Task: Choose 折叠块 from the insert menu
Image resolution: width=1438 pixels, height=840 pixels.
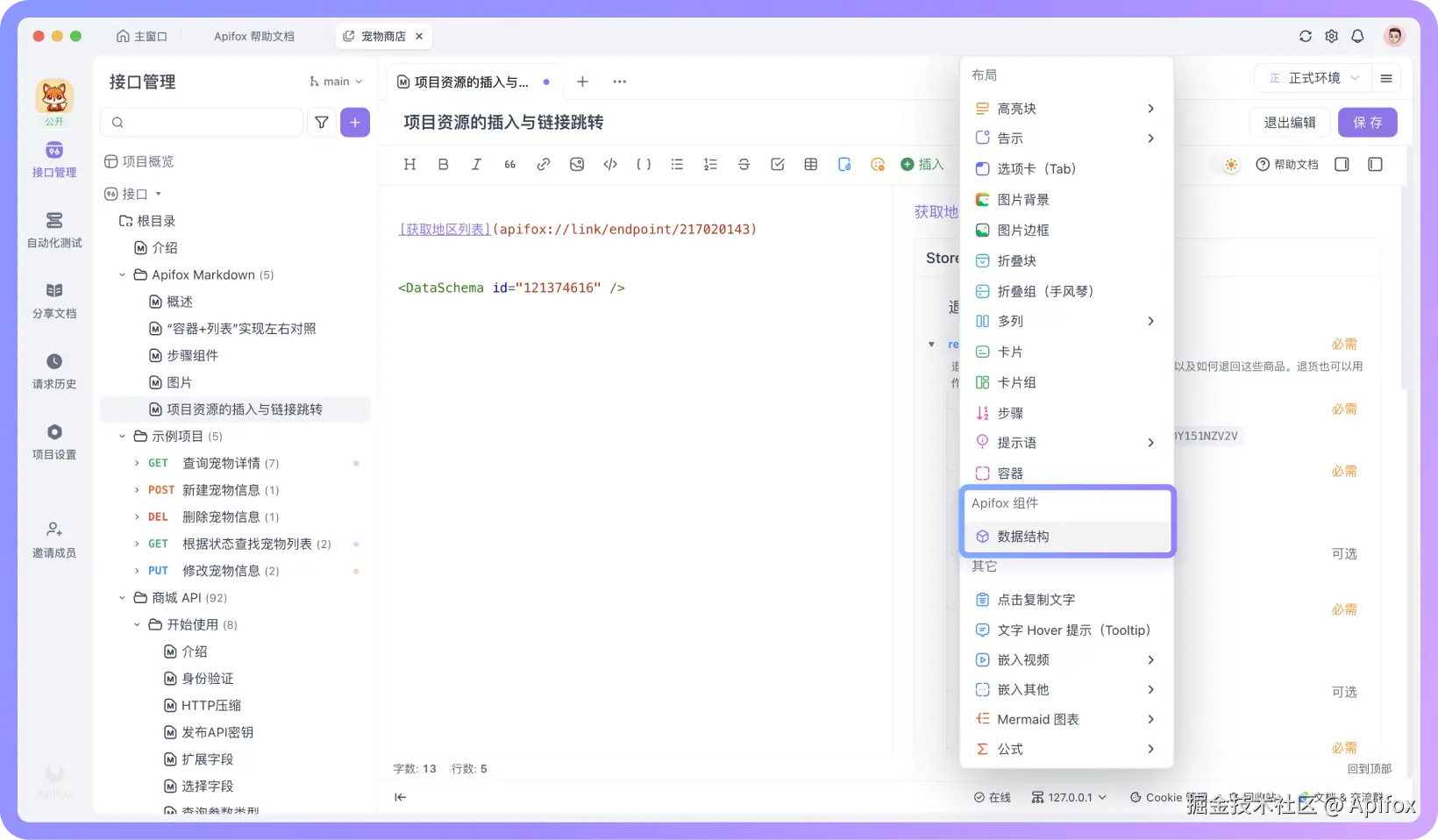Action: (x=1066, y=260)
